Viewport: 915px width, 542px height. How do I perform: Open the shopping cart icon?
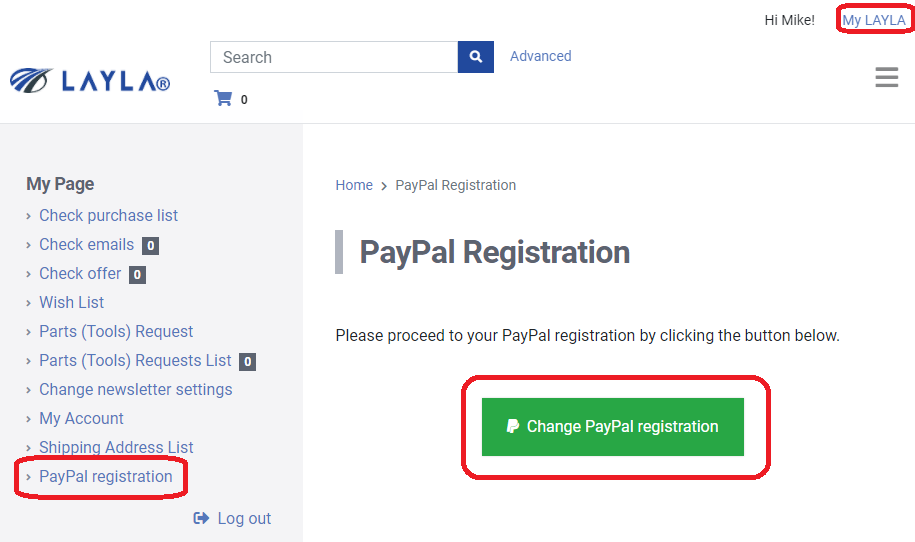223,98
